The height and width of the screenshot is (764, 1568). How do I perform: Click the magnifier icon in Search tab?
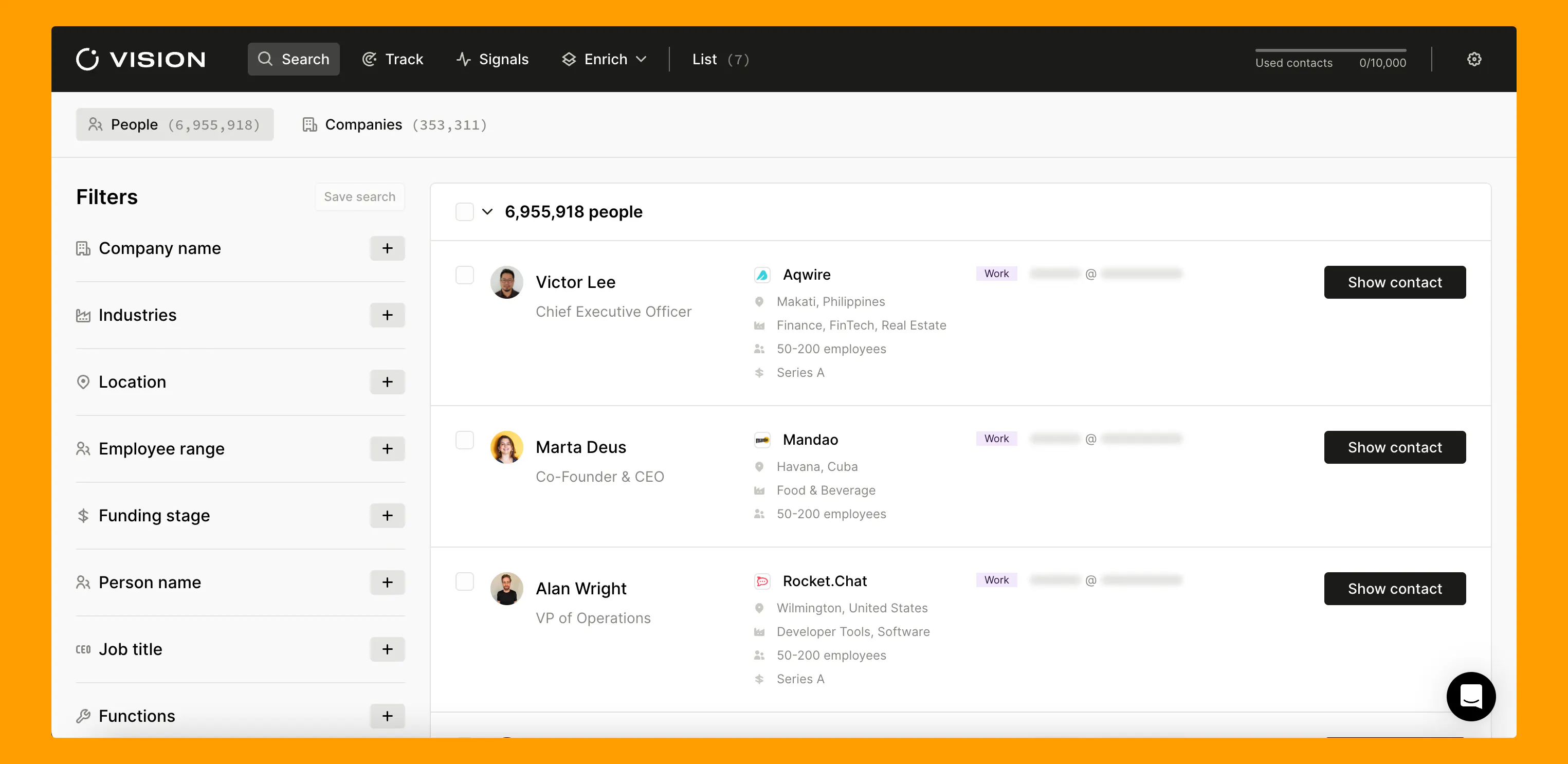(265, 59)
